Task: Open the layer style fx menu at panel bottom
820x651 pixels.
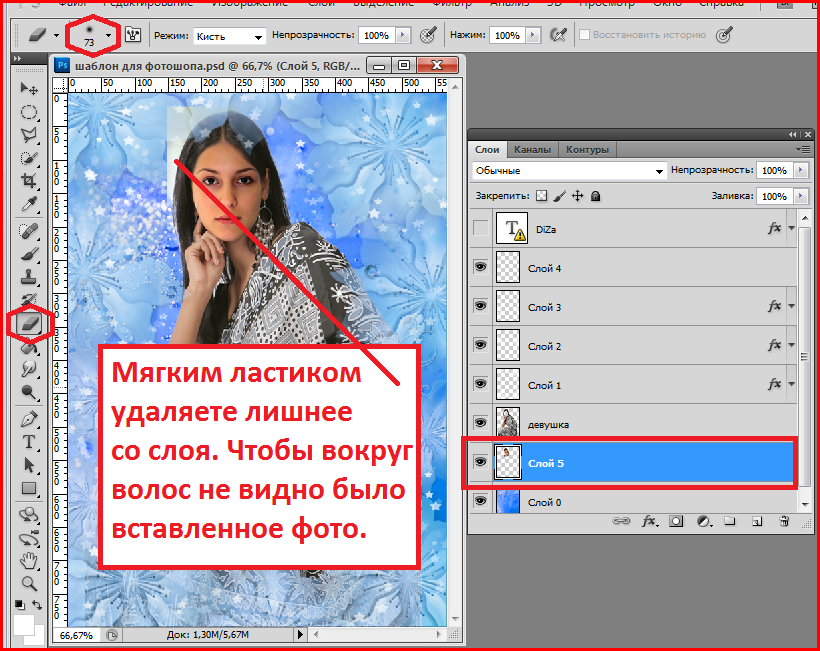Action: click(650, 521)
